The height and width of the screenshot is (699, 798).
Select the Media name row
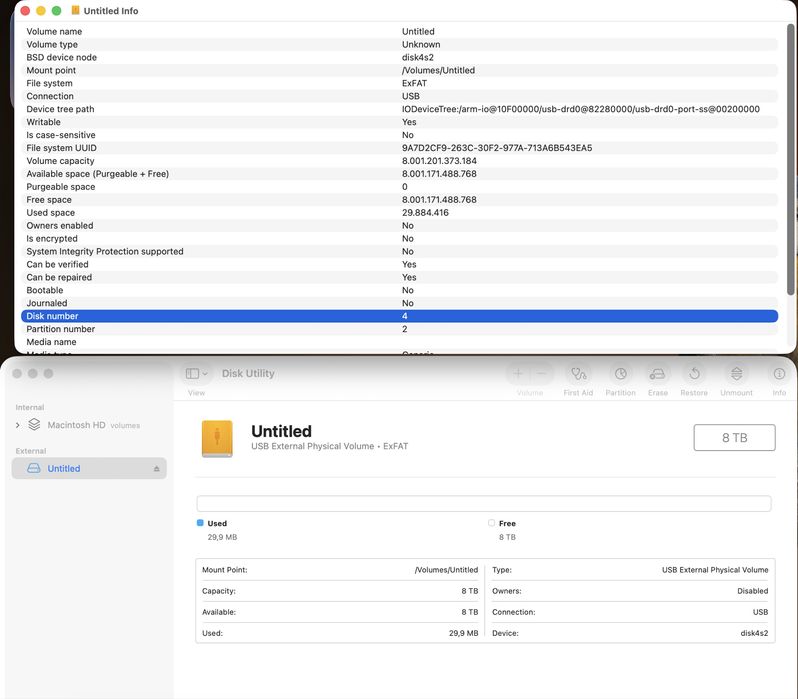tap(400, 342)
